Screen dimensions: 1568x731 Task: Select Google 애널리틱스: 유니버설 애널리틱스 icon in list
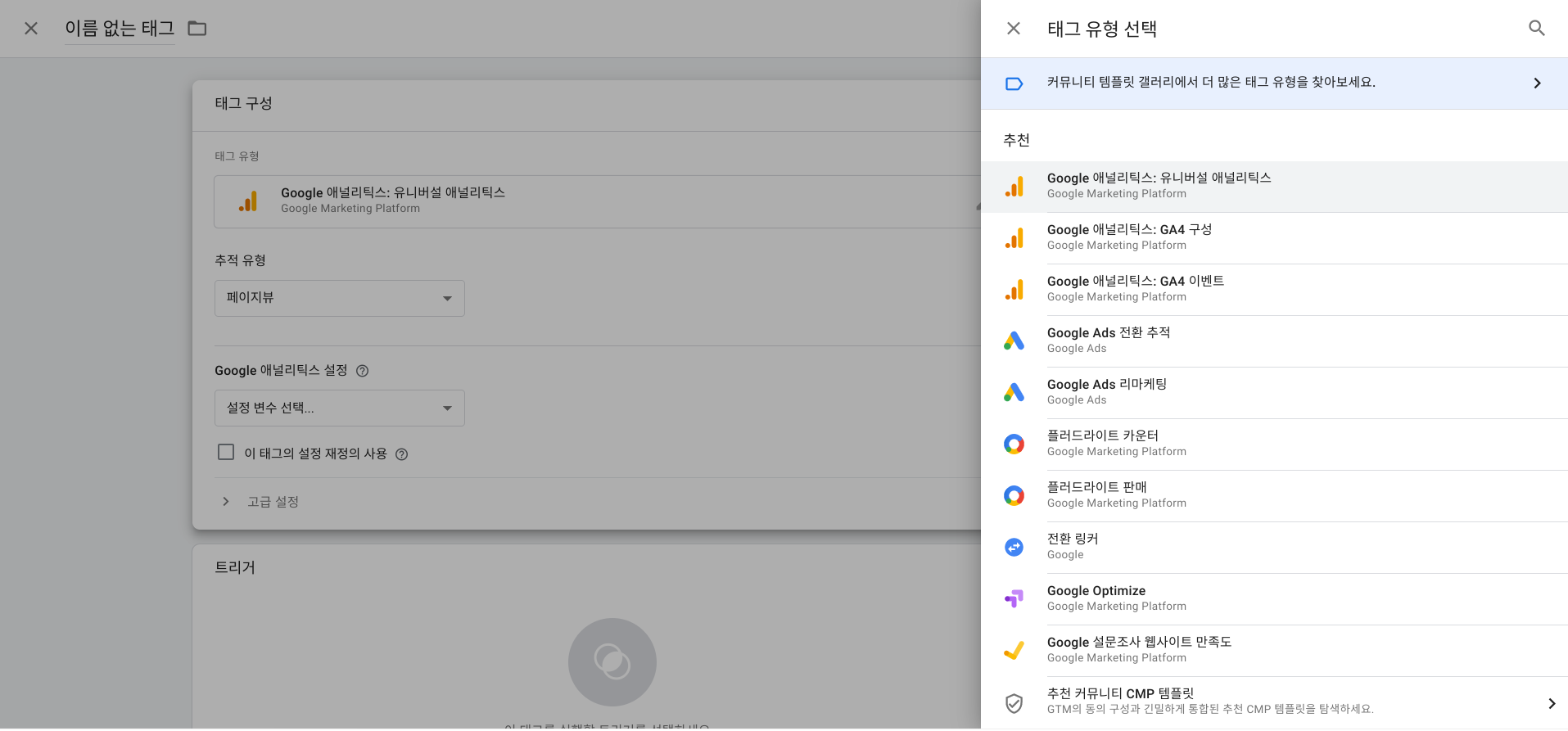(x=1014, y=187)
